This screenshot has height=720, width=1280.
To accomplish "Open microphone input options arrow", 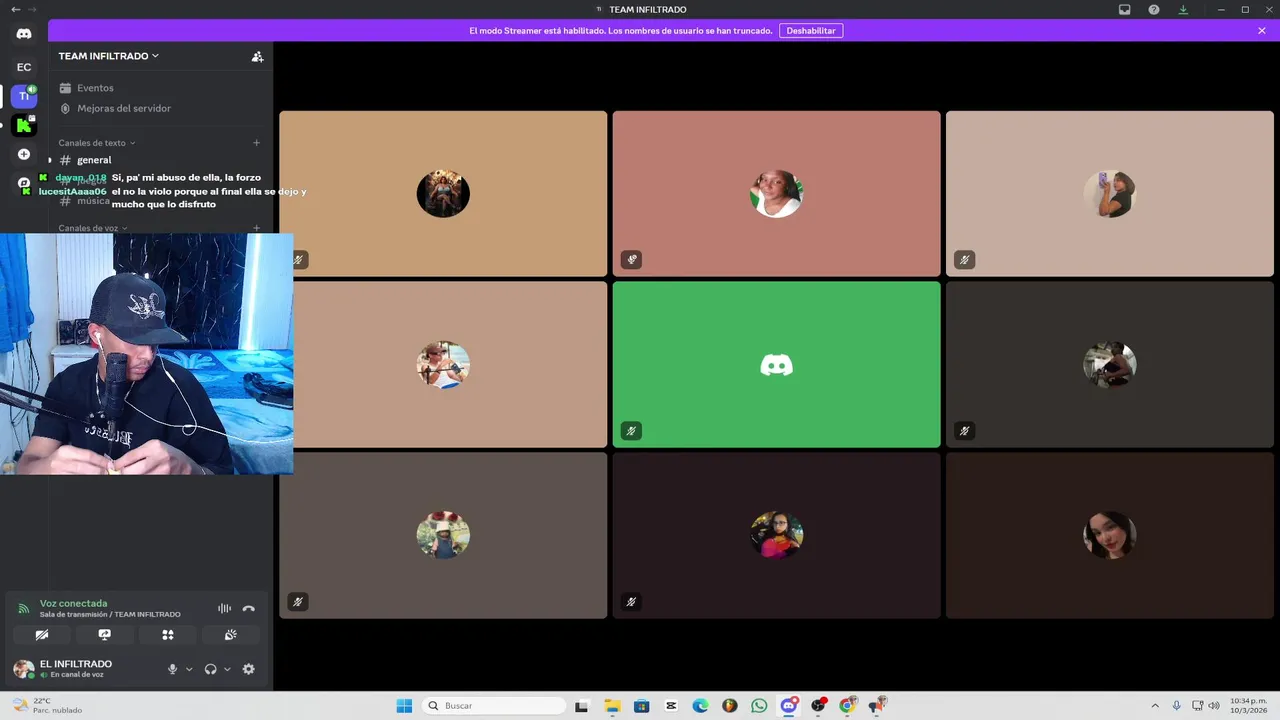I will point(189,669).
